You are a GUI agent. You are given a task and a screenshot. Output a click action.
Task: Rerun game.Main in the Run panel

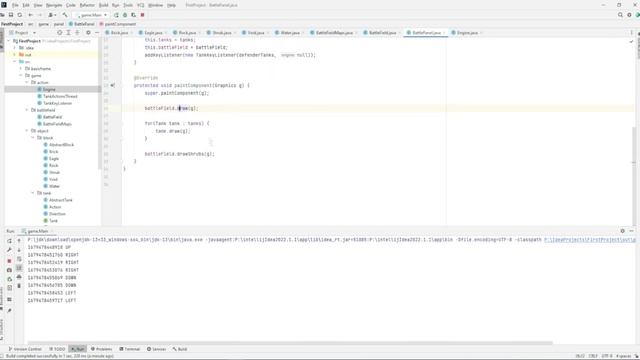click(9, 241)
